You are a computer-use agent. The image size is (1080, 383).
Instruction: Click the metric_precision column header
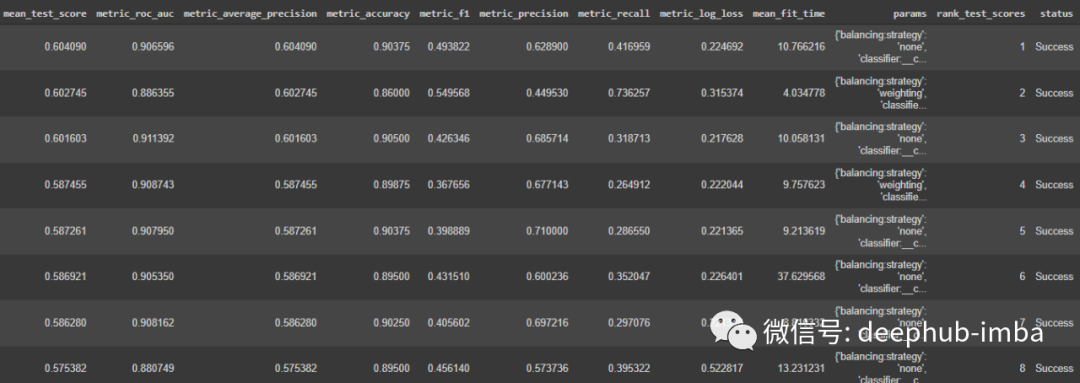(x=524, y=14)
